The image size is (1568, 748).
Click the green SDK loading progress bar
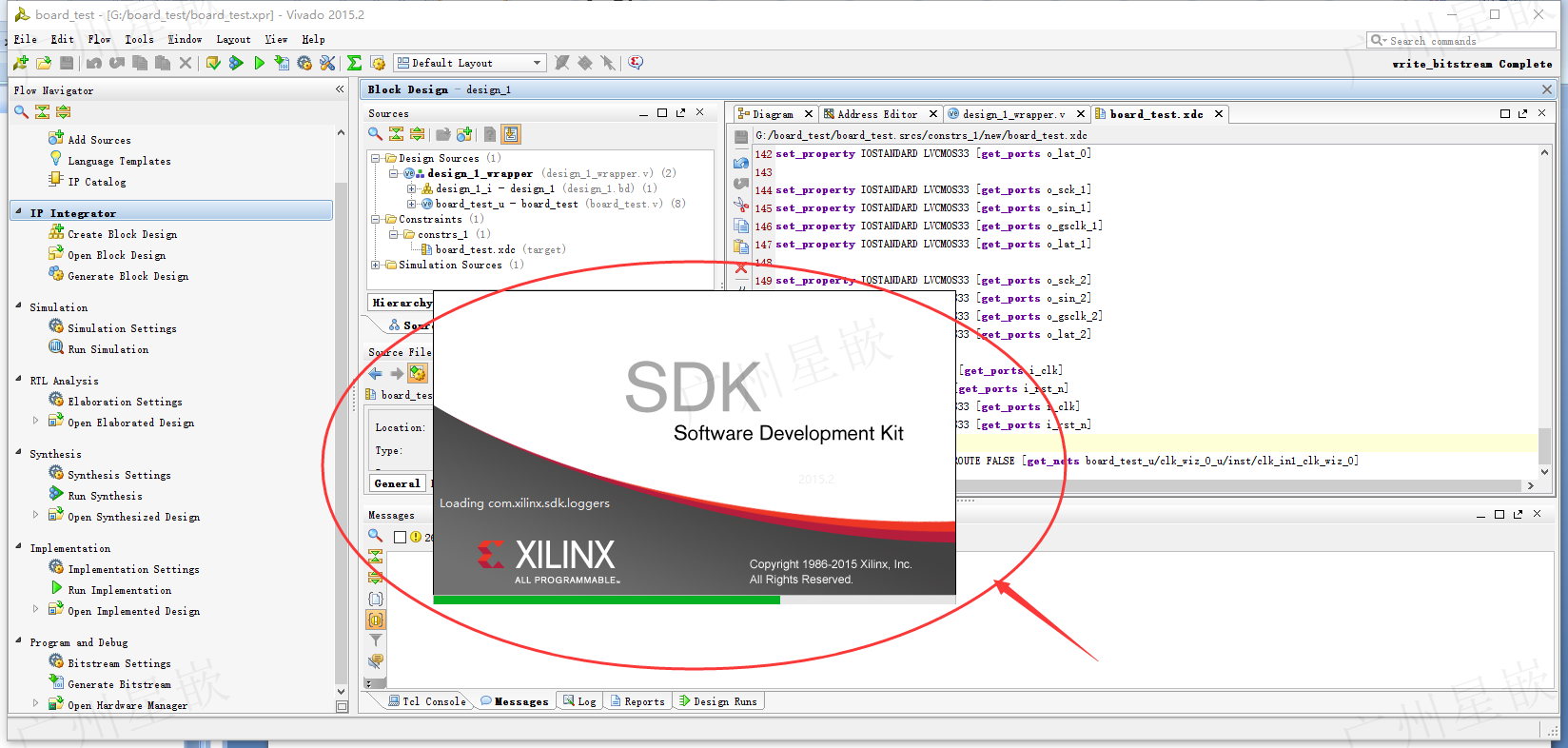tap(606, 600)
